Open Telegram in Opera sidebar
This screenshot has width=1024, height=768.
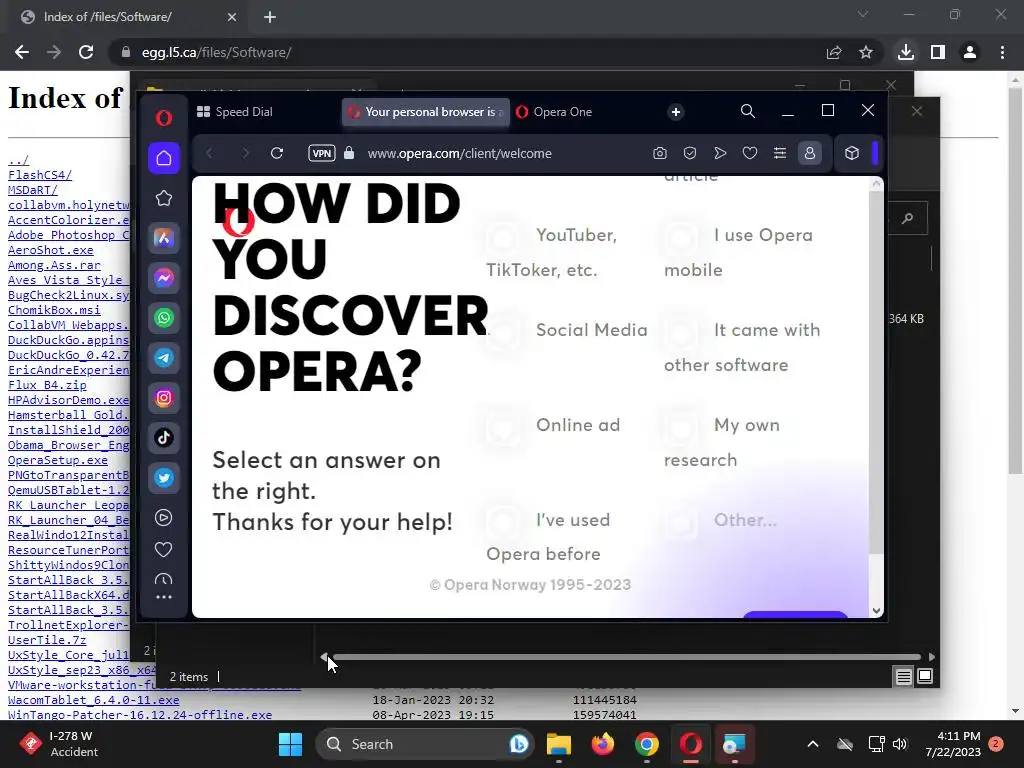164,358
